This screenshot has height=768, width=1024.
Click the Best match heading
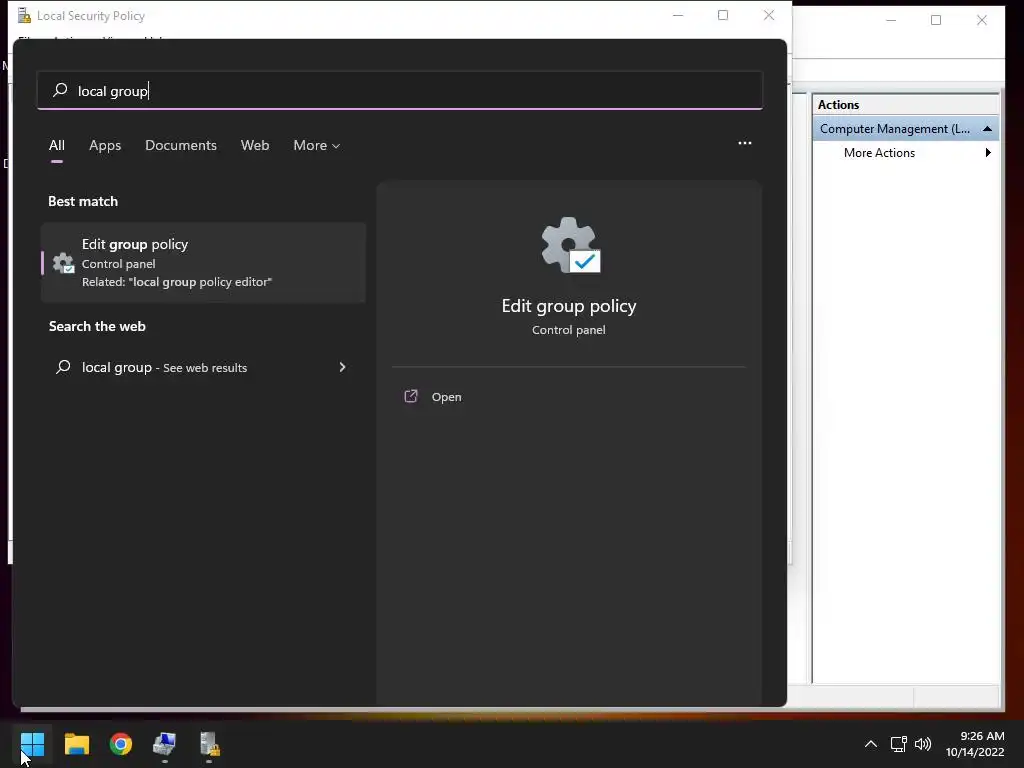pos(83,201)
